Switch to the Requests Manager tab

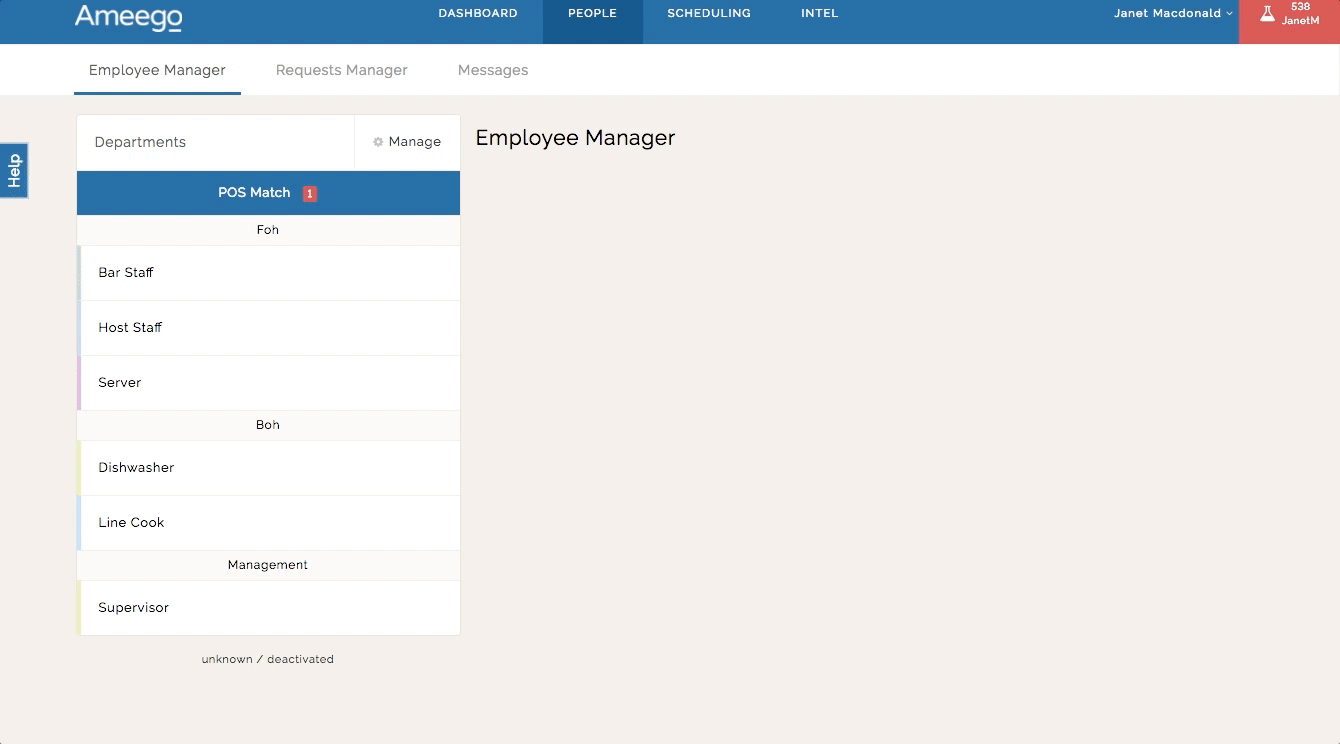(x=342, y=70)
